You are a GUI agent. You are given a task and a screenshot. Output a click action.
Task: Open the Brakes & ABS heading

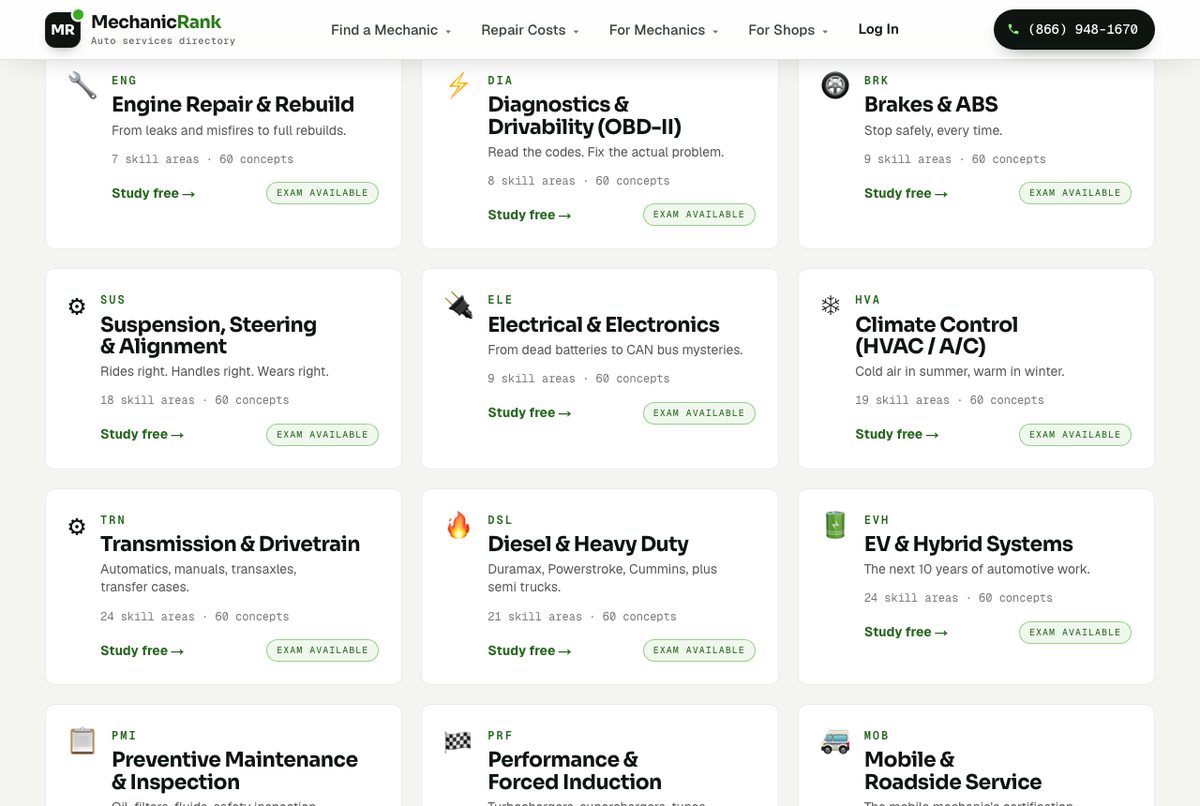coord(931,104)
